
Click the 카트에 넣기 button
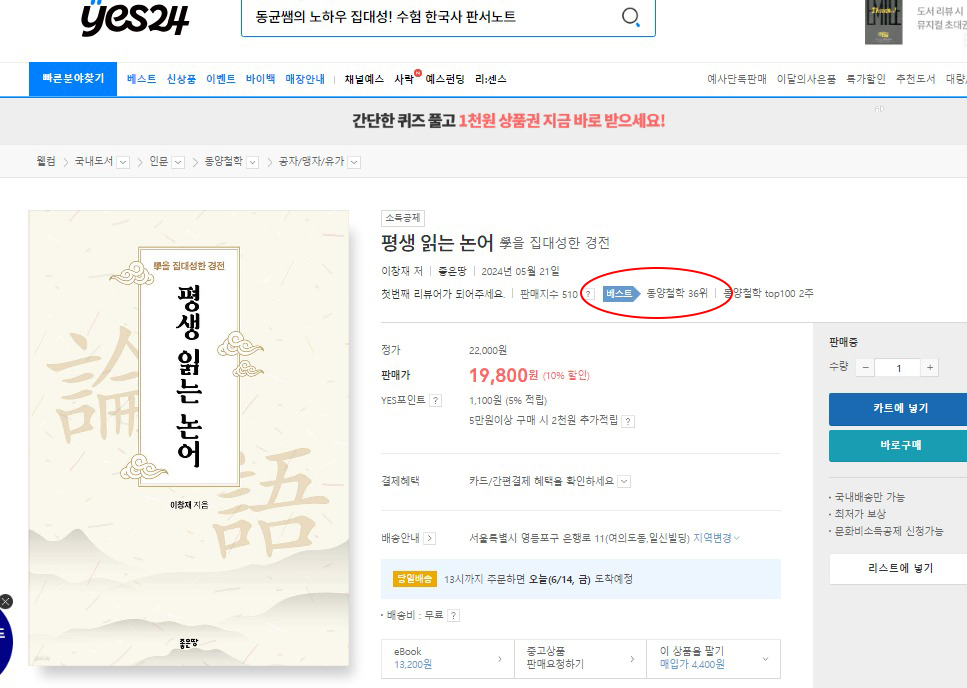(x=898, y=409)
